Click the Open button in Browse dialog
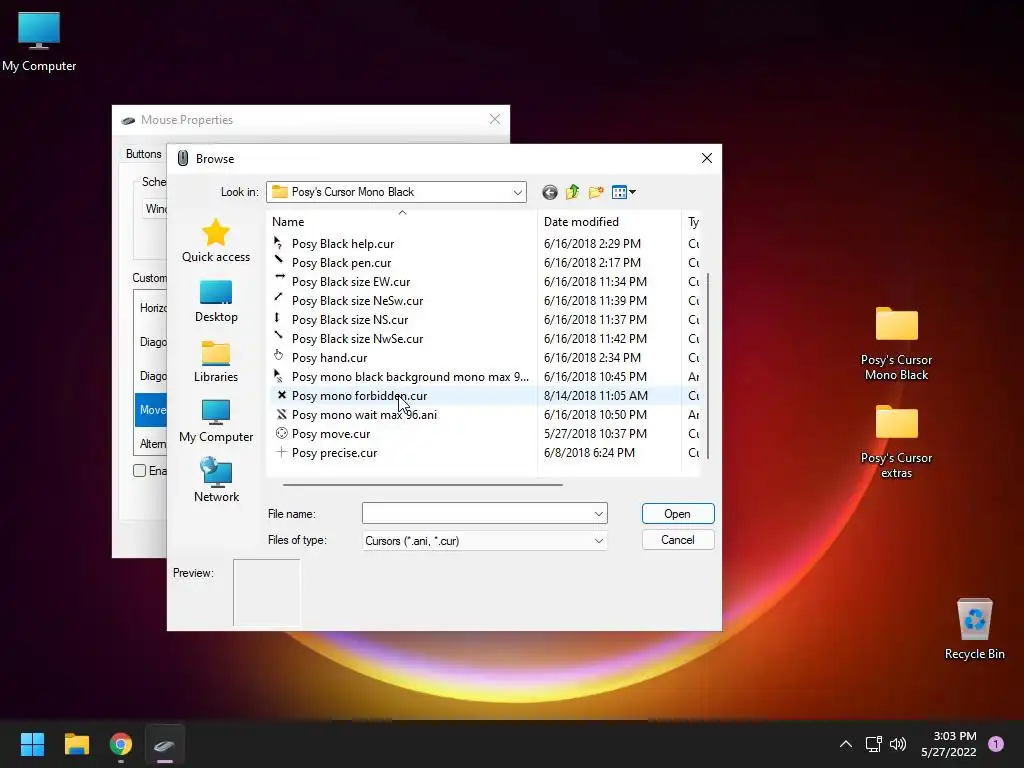The image size is (1024, 768). coord(678,514)
